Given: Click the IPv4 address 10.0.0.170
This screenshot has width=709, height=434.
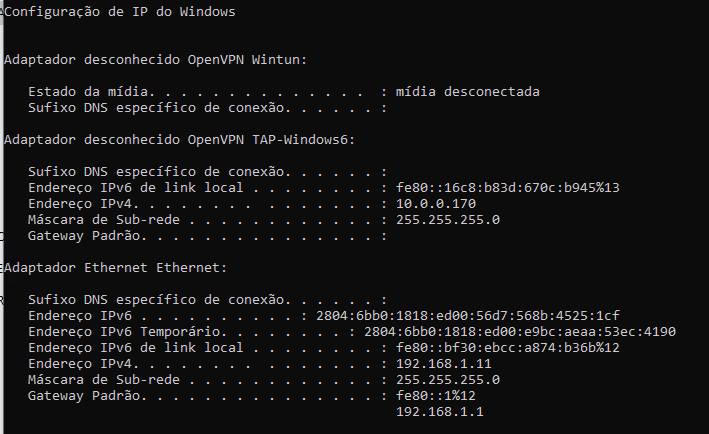Looking at the screenshot, I should coord(436,204).
